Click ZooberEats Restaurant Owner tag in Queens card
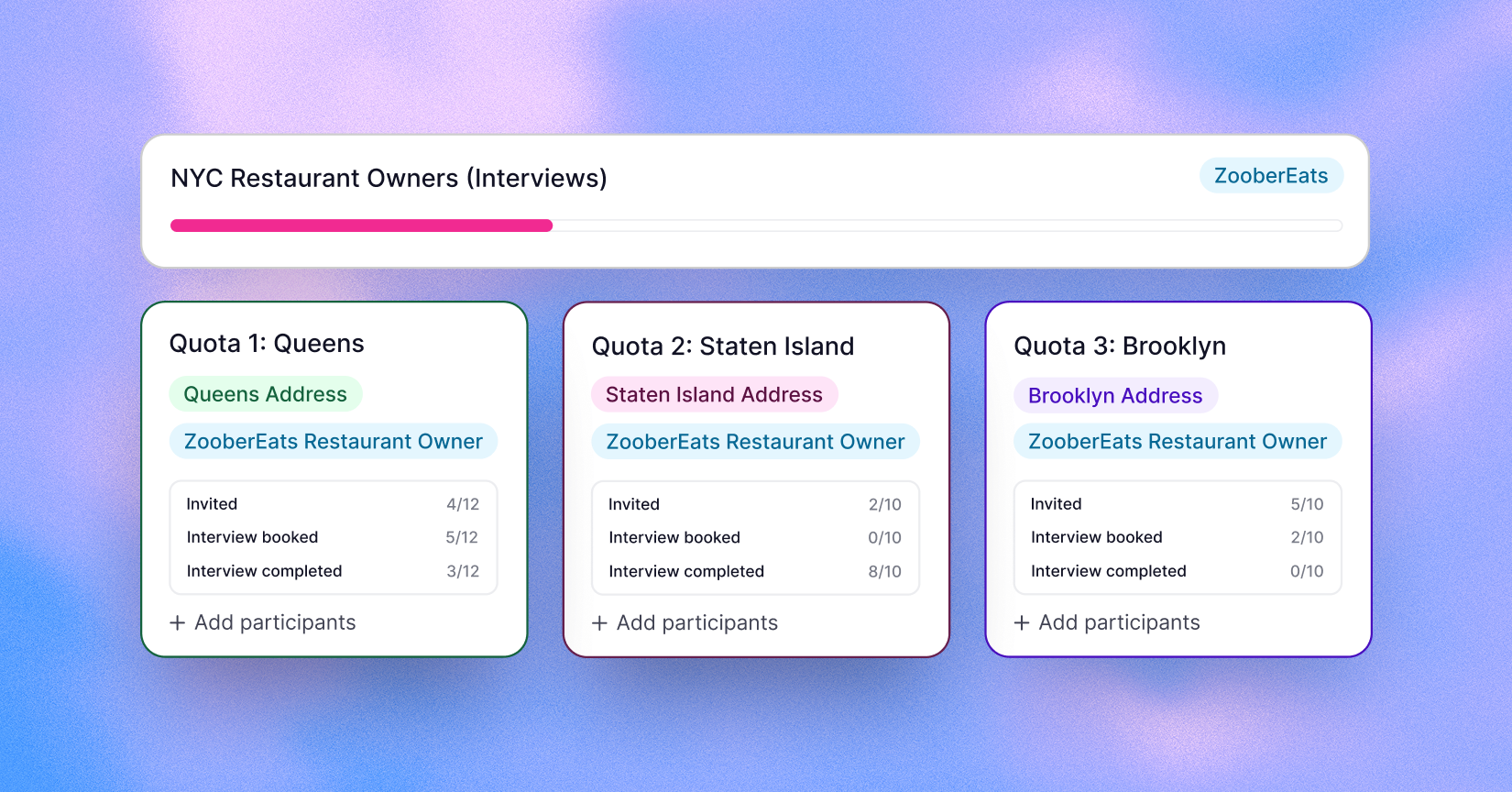Viewport: 1512px width, 792px height. (x=334, y=442)
